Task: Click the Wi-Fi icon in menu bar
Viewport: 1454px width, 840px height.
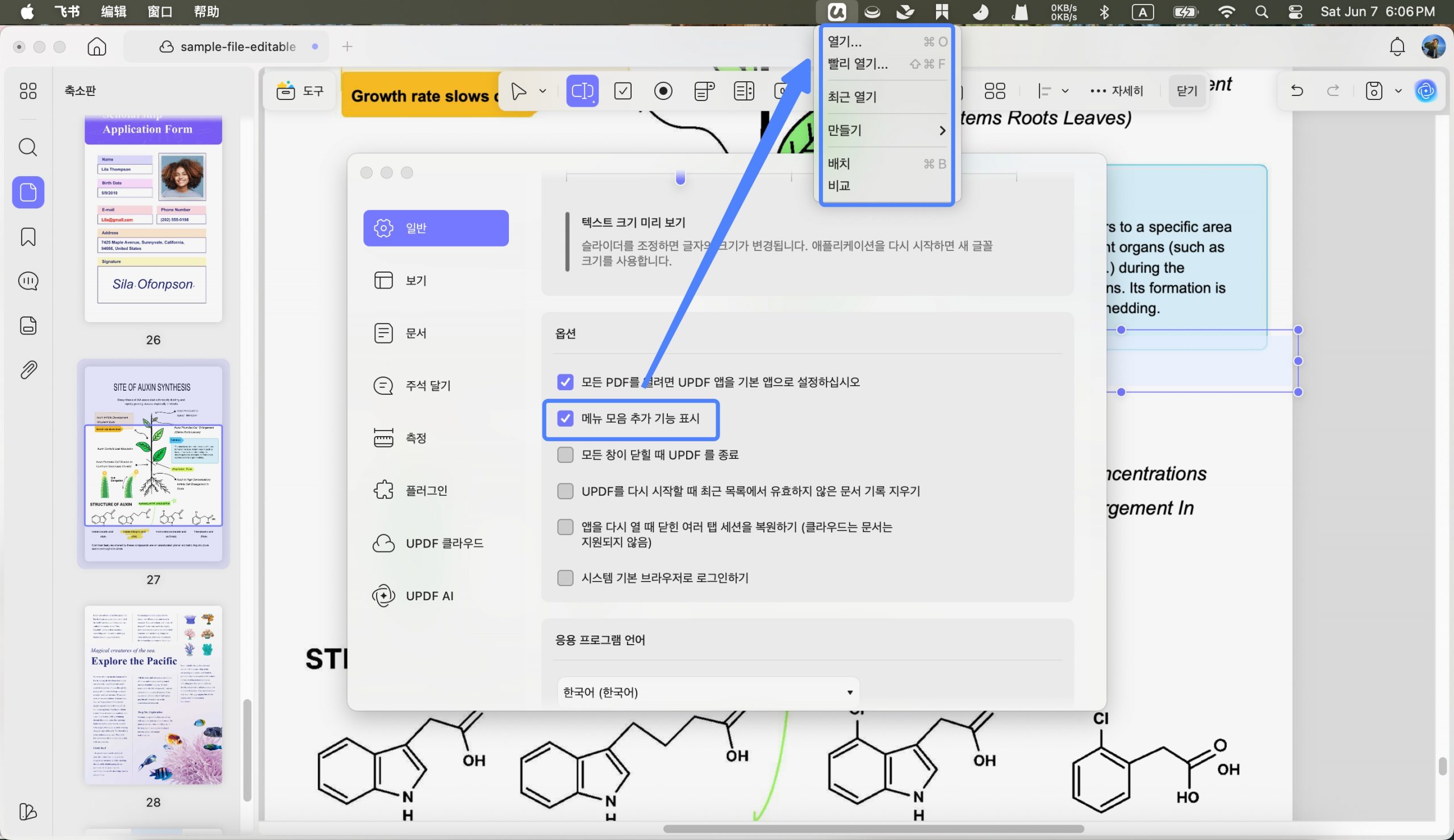Action: point(1226,11)
